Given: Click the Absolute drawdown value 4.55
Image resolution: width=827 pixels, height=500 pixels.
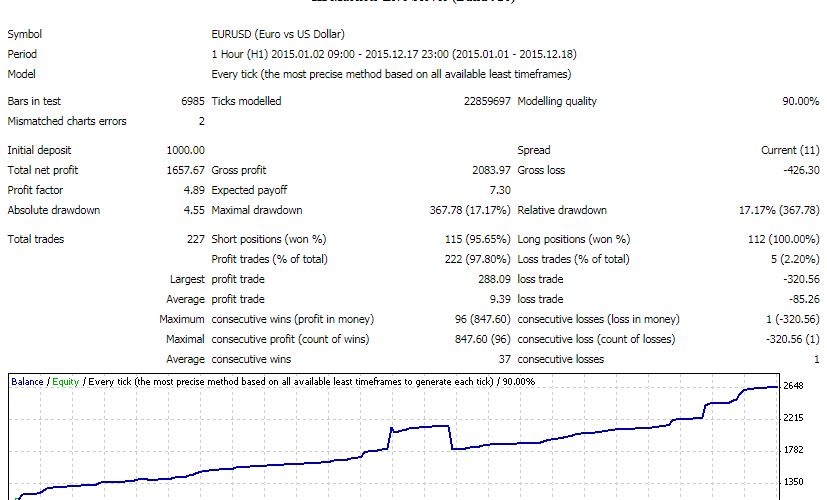Looking at the screenshot, I should pos(194,210).
